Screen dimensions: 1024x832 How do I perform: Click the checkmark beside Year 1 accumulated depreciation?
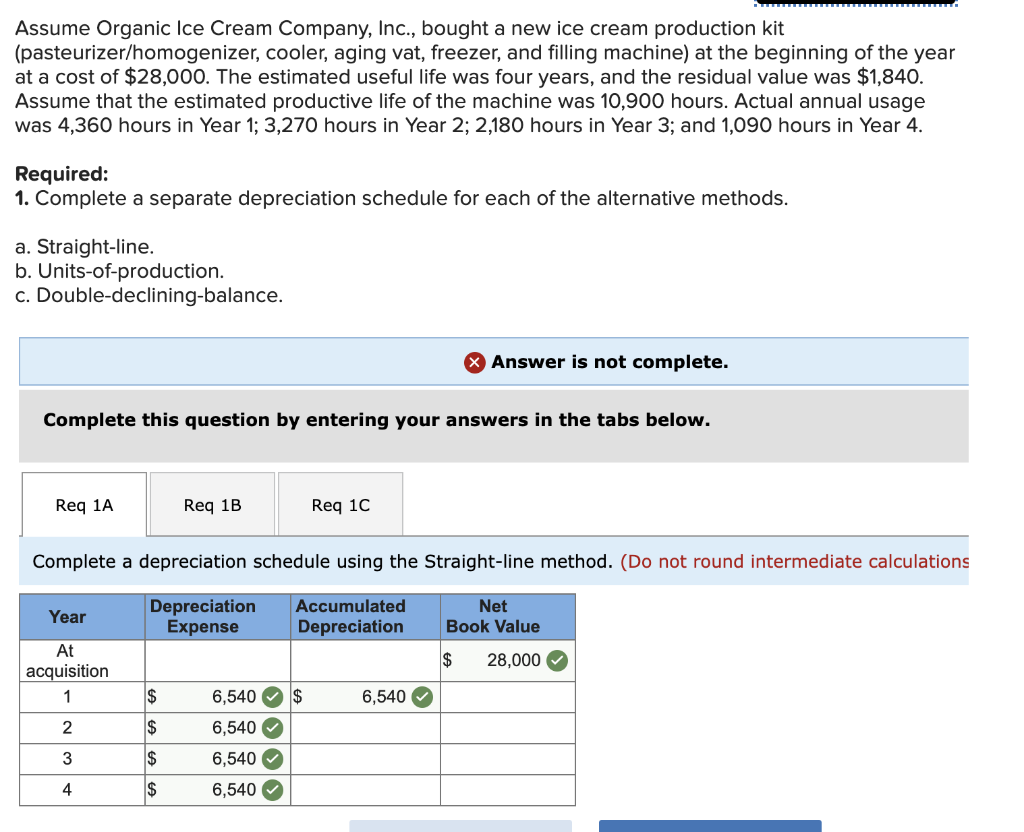point(421,697)
